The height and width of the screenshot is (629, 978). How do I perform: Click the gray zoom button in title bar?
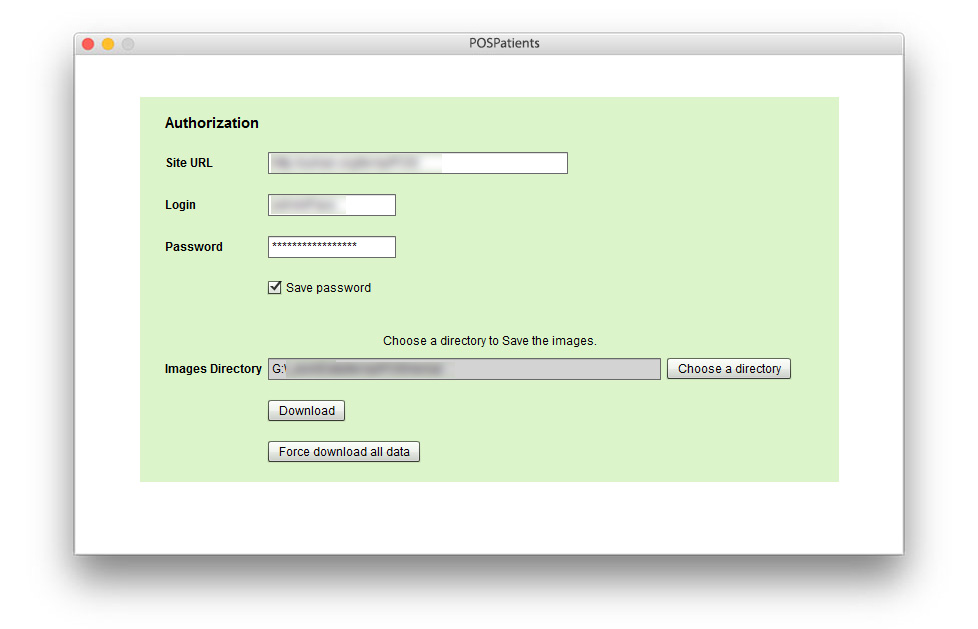coord(128,44)
